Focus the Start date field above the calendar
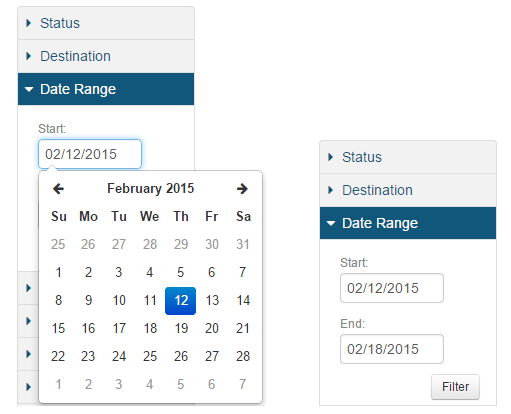 [90, 154]
